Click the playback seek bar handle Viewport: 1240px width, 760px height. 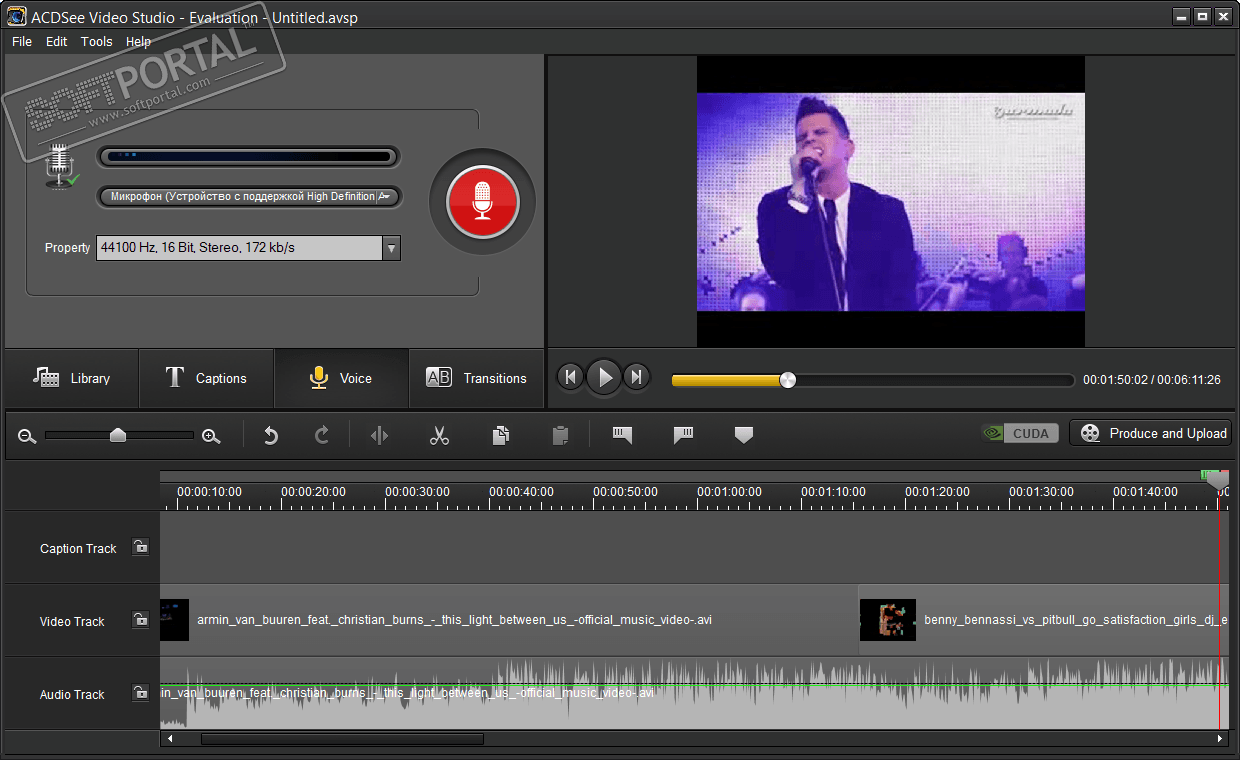[788, 380]
